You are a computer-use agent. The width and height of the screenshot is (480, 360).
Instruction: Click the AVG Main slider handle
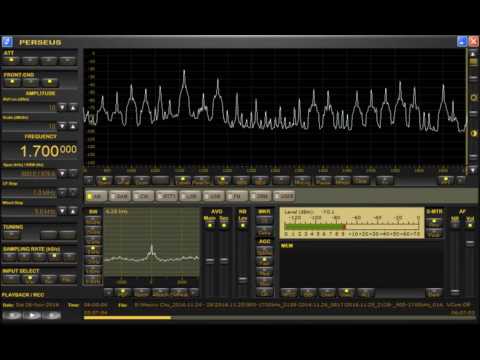point(210,260)
